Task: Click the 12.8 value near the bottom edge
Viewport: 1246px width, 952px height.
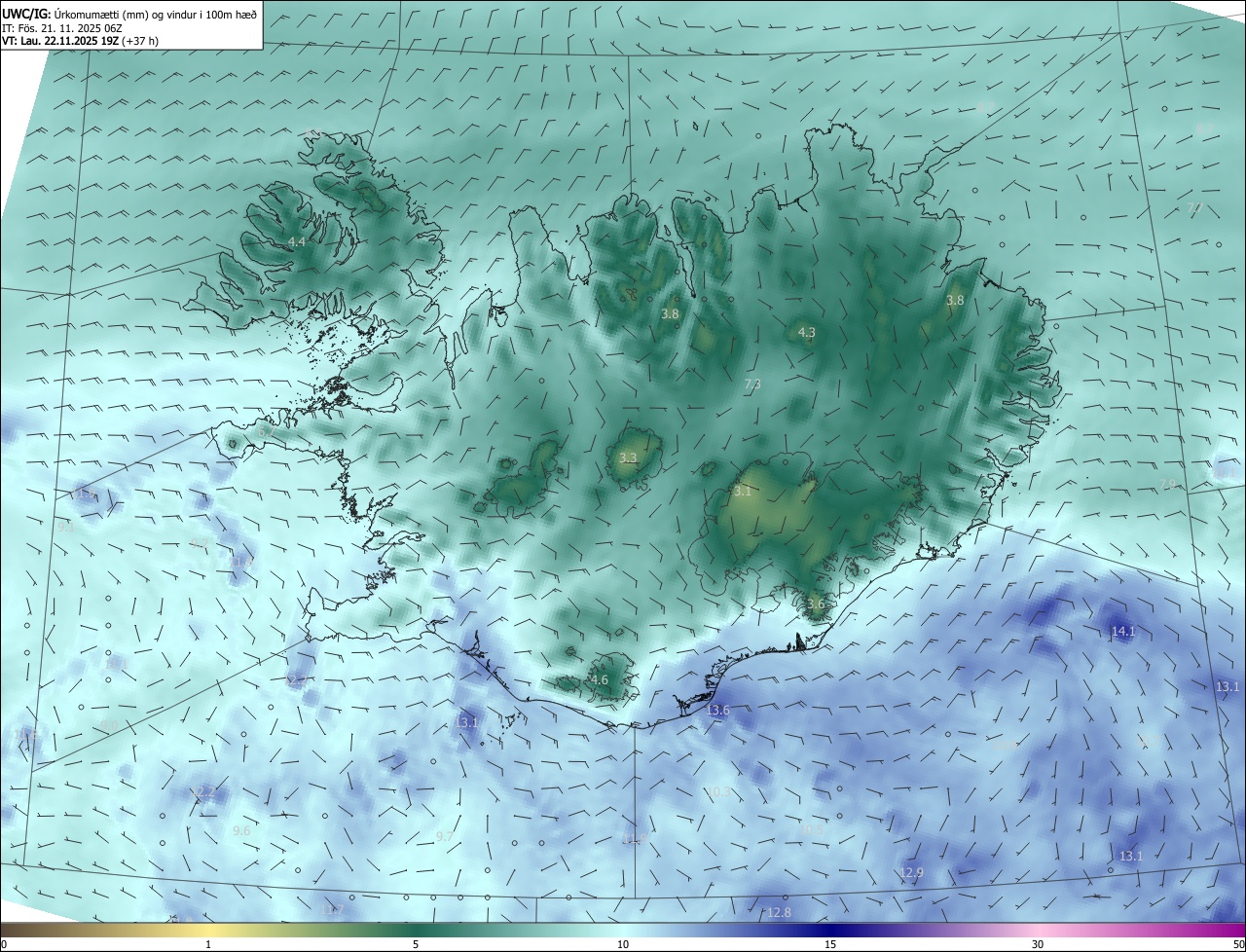Action: point(779,913)
